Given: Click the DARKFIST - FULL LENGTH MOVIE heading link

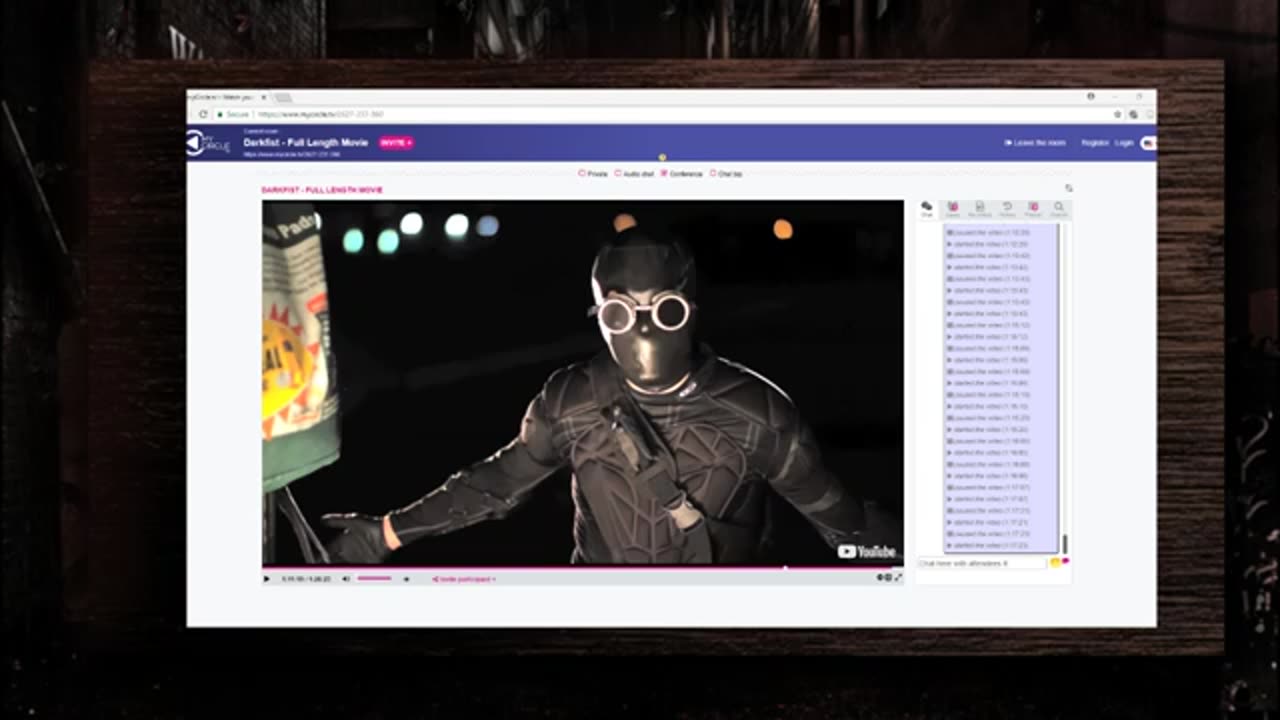Looking at the screenshot, I should [x=322, y=189].
